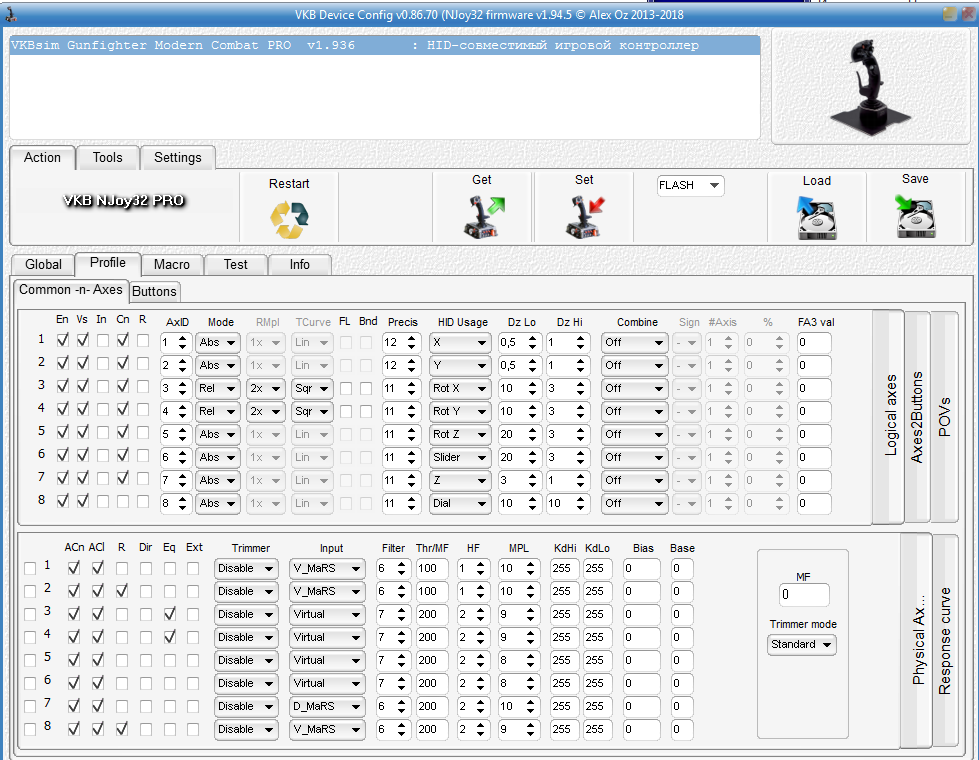Click the Restart recycle arrows icon
Image resolution: width=979 pixels, height=760 pixels.
[289, 219]
